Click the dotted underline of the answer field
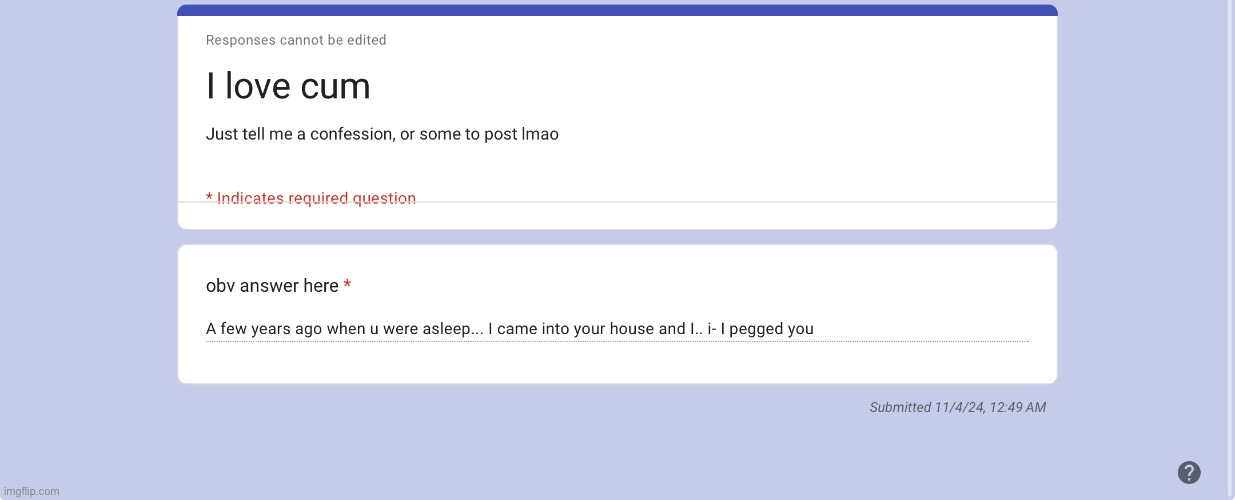Image resolution: width=1235 pixels, height=500 pixels. [617, 342]
